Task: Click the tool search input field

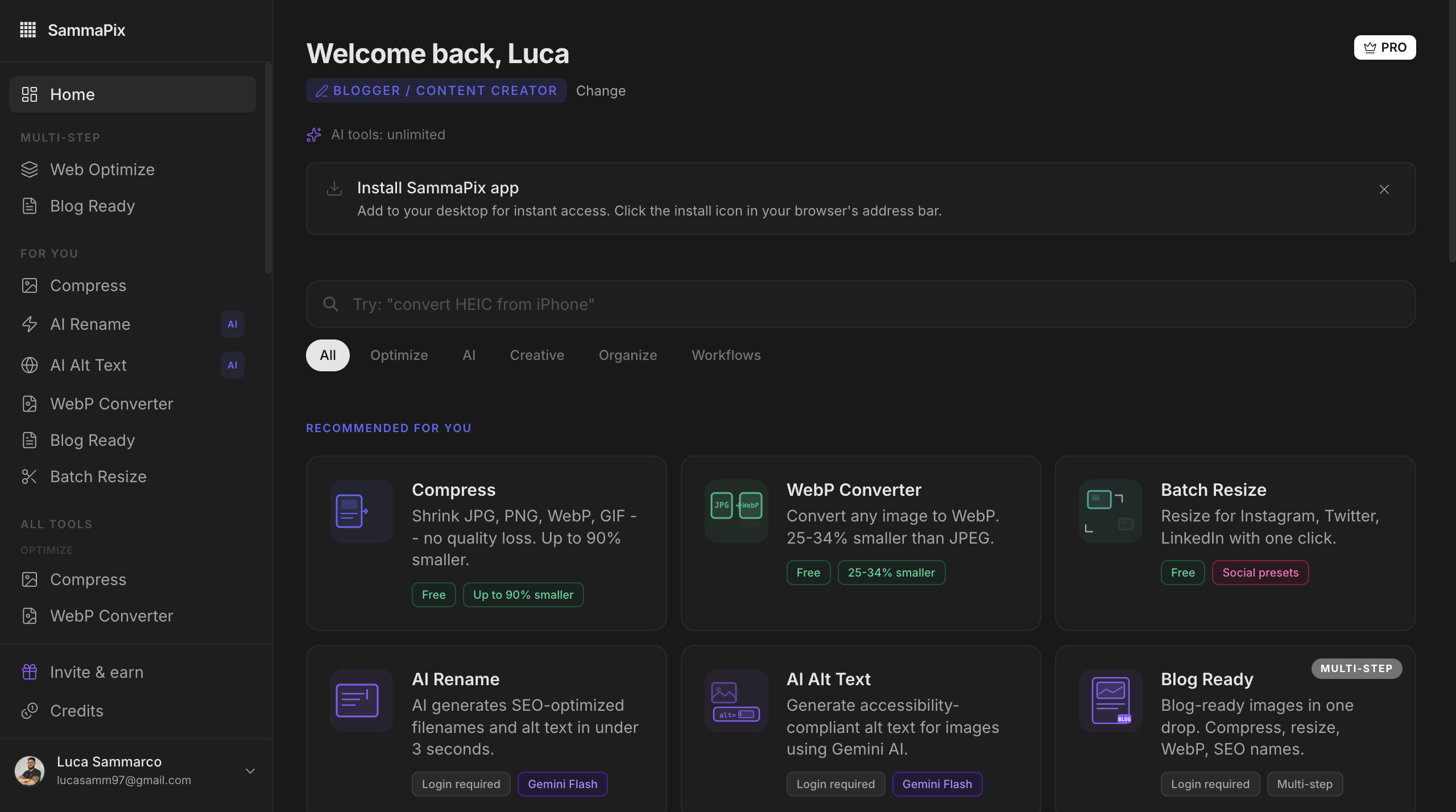Action: click(x=861, y=304)
